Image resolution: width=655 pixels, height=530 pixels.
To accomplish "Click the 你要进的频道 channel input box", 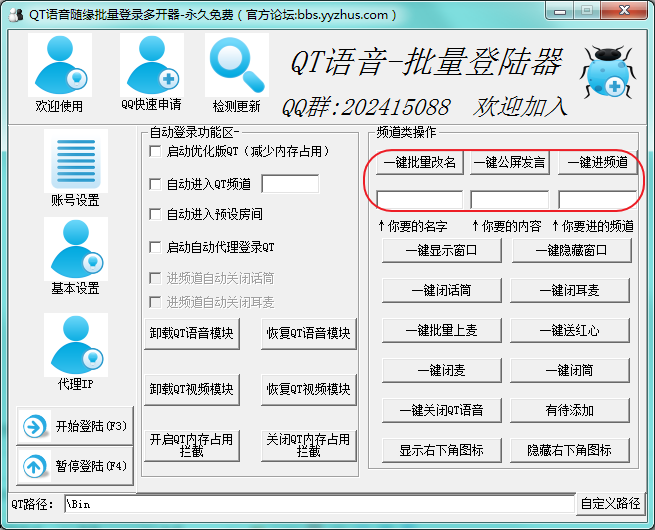I will point(597,199).
